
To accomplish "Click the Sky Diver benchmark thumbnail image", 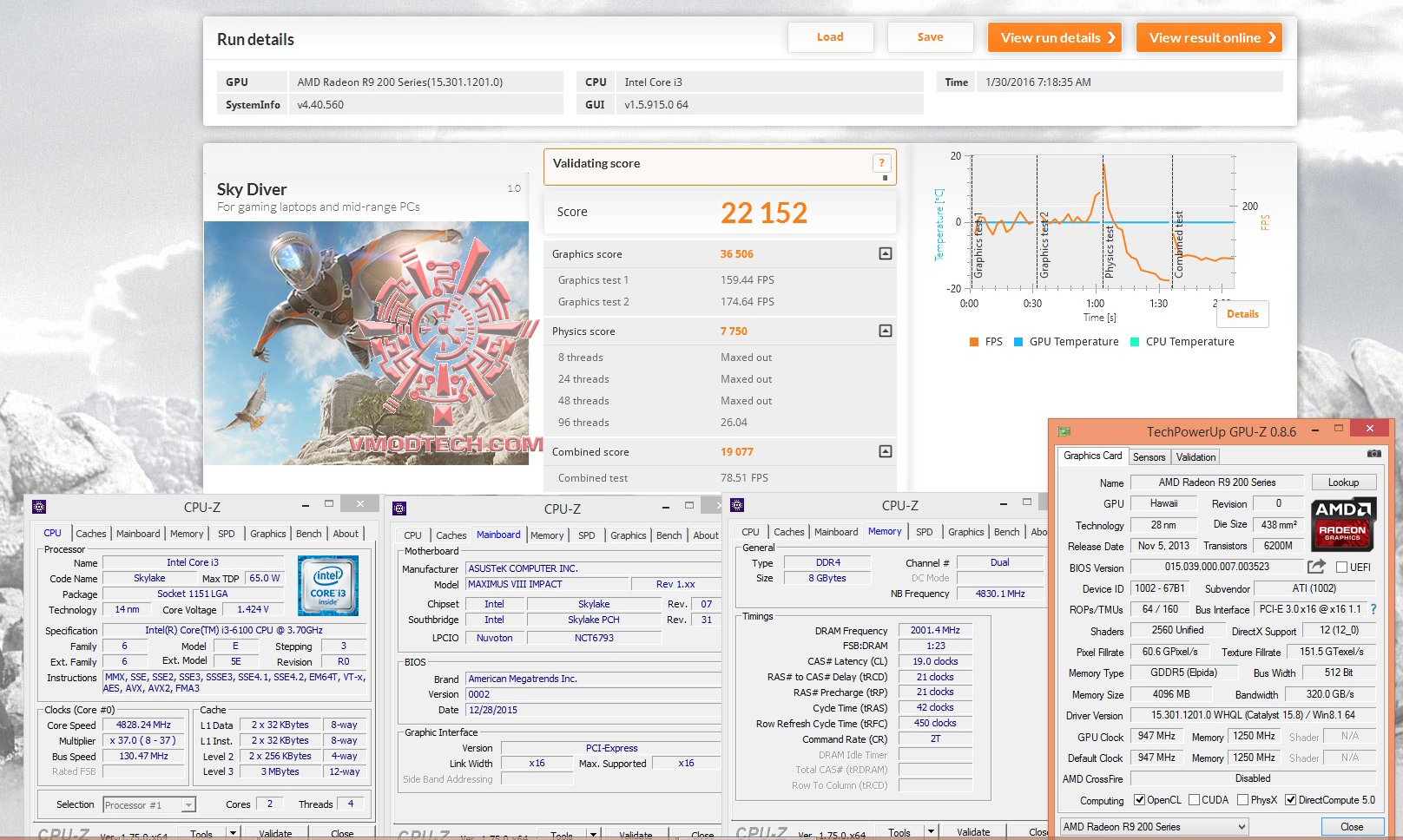I will [x=366, y=343].
